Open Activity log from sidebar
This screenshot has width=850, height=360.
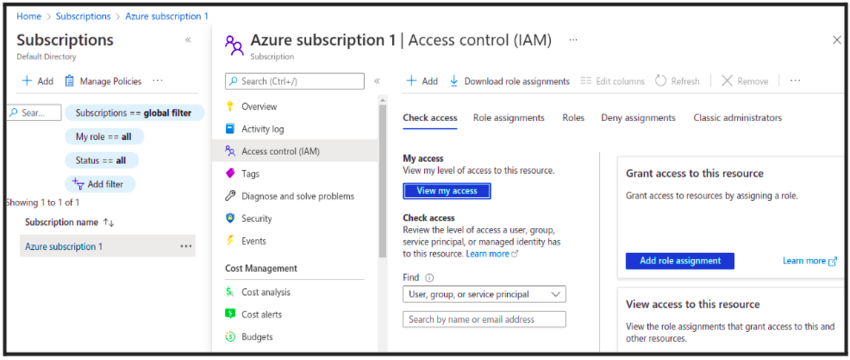(x=262, y=129)
